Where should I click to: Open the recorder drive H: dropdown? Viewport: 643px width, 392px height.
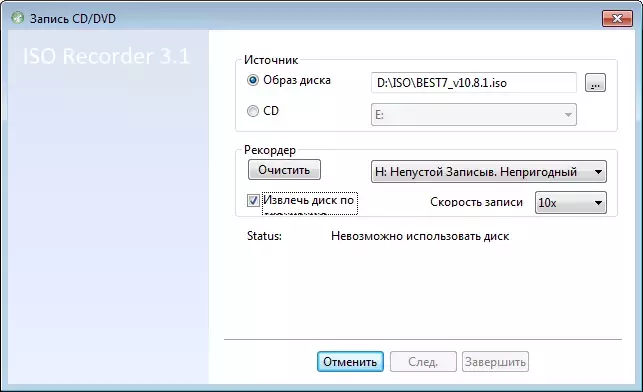coord(488,171)
